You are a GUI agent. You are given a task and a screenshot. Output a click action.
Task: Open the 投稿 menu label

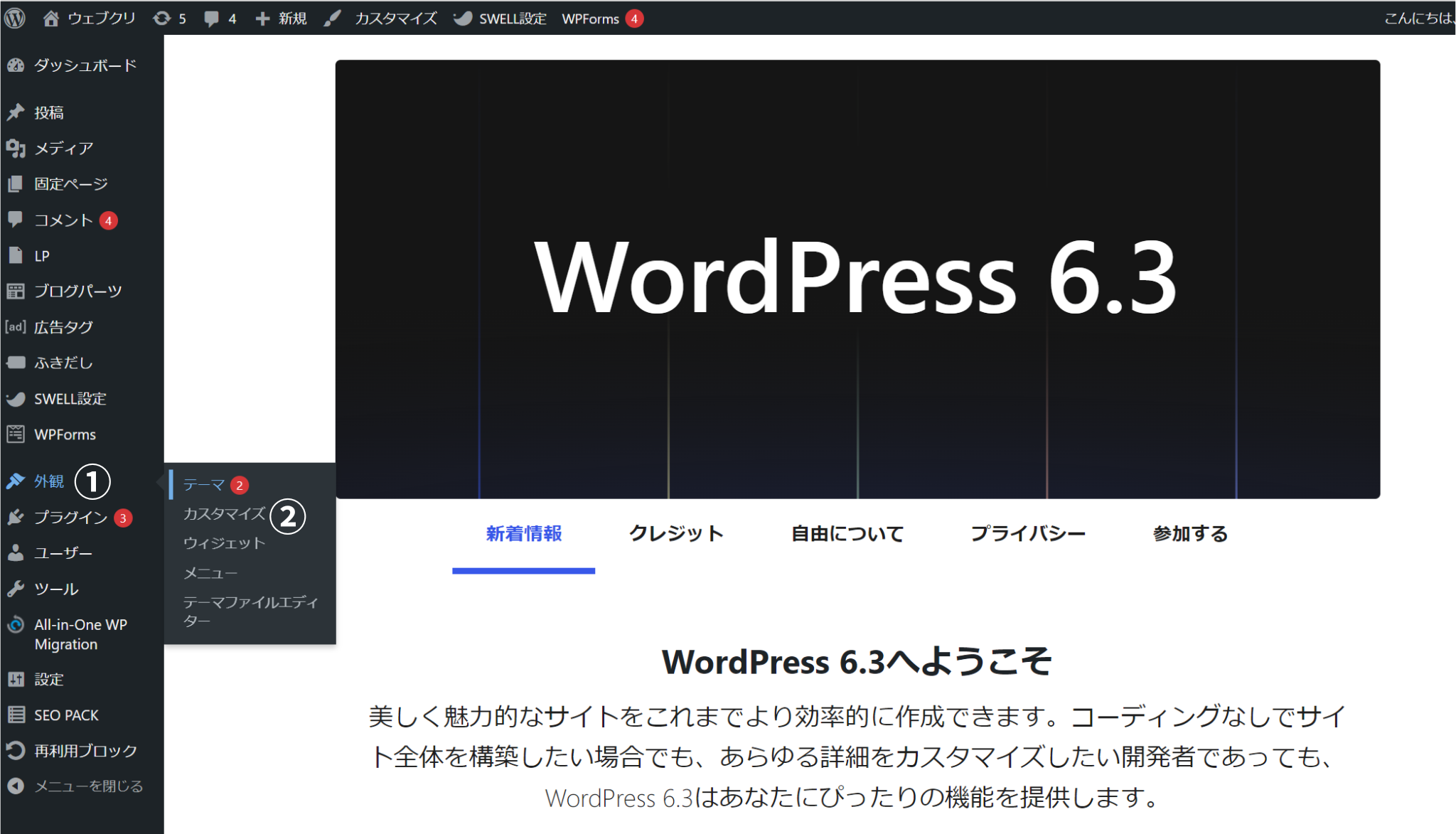click(49, 112)
